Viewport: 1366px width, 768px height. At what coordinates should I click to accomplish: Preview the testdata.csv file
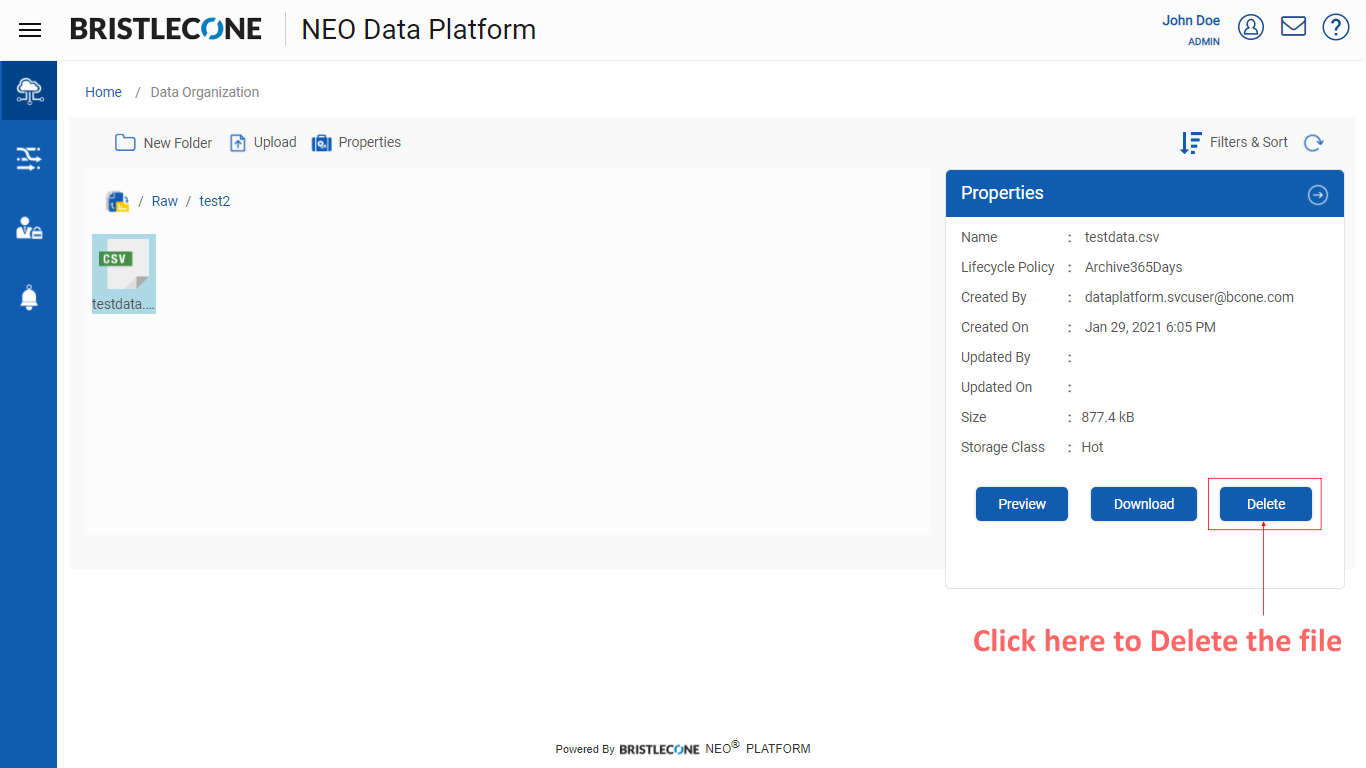[1022, 504]
